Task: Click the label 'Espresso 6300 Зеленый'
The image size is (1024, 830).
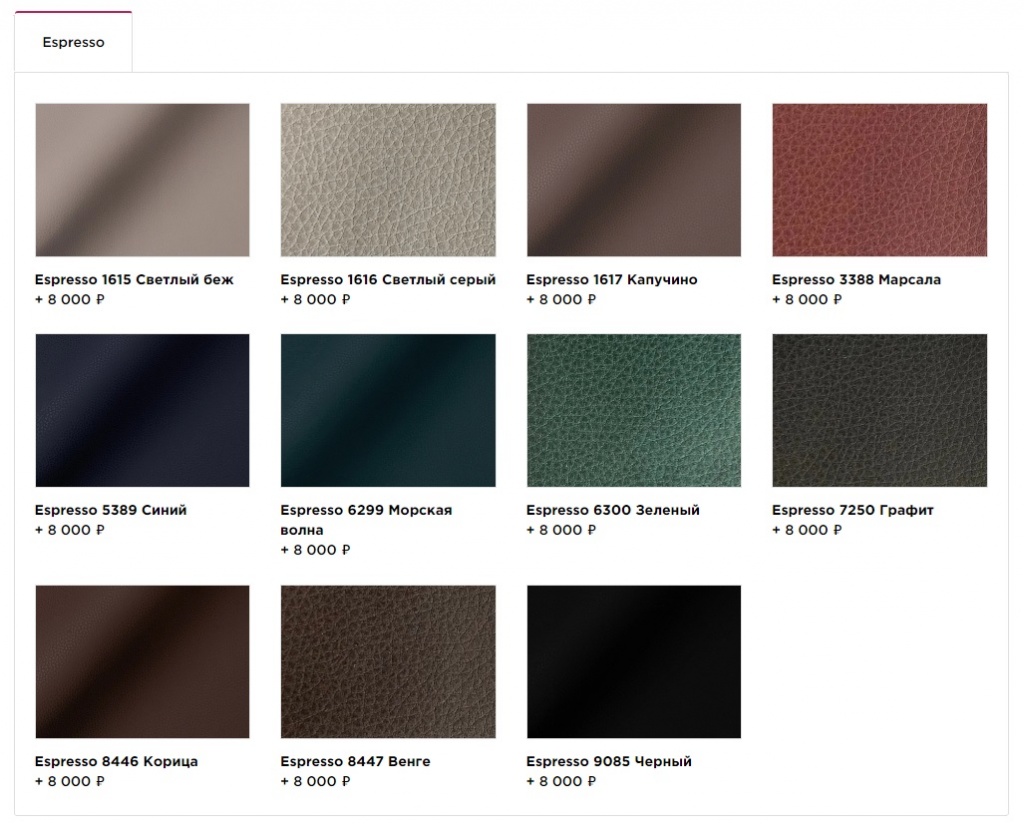Action: click(x=613, y=510)
